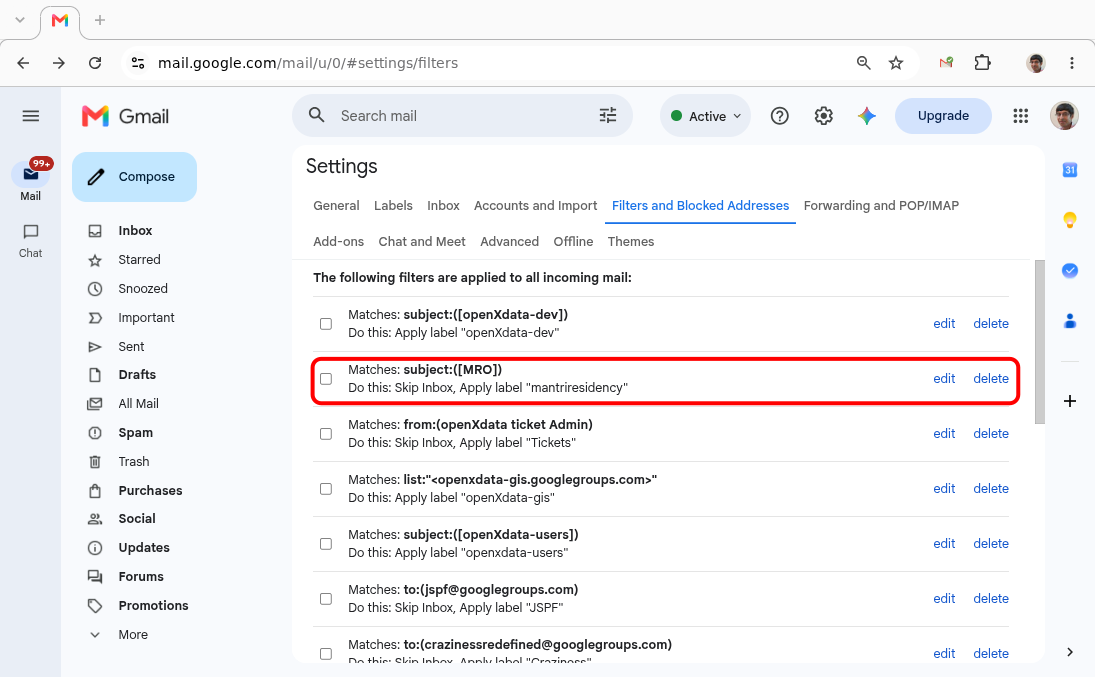
Task: Open the Spam folder
Action: pos(135,432)
